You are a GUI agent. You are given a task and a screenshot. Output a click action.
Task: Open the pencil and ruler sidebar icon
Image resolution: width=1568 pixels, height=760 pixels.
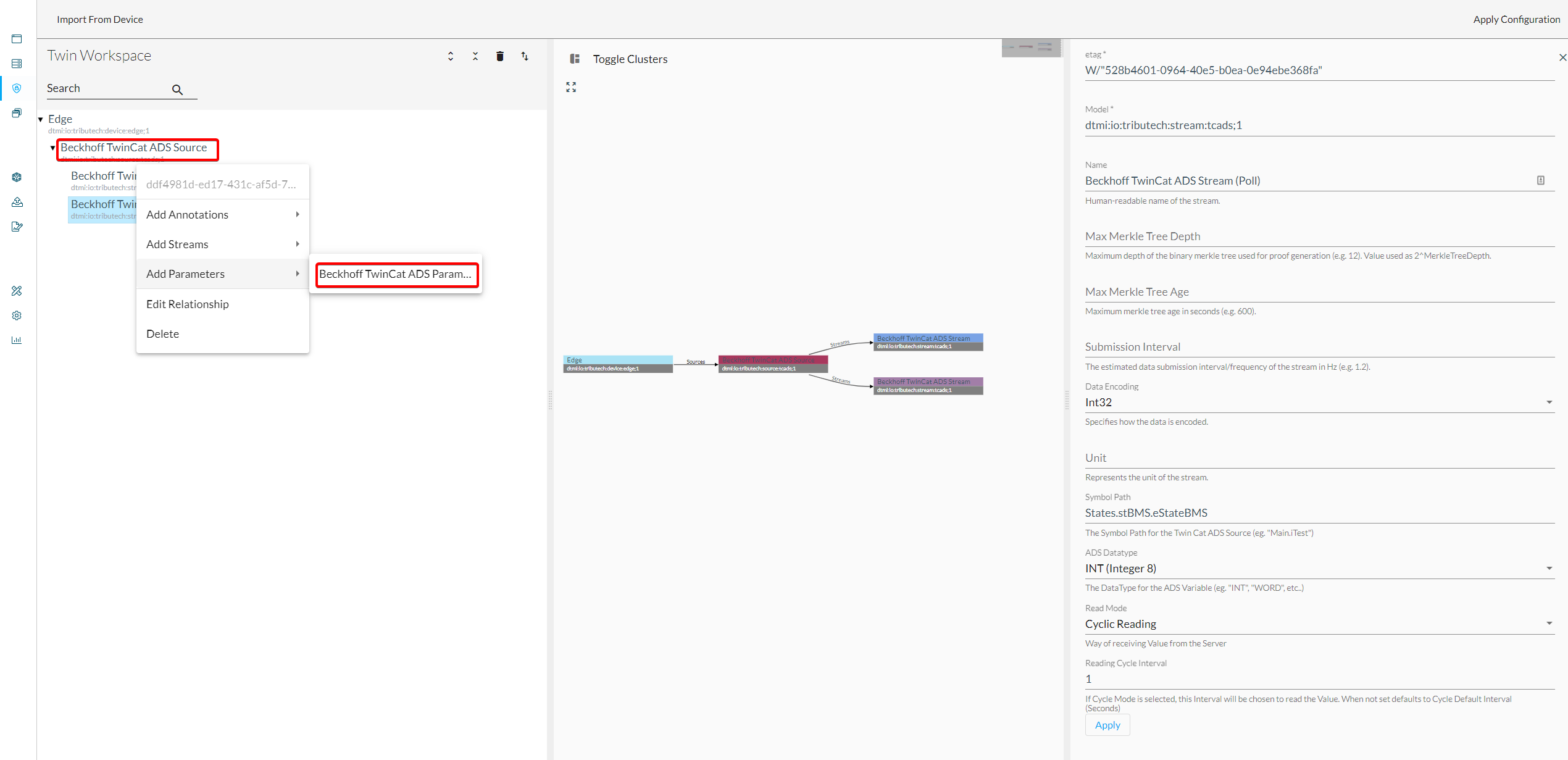(17, 291)
